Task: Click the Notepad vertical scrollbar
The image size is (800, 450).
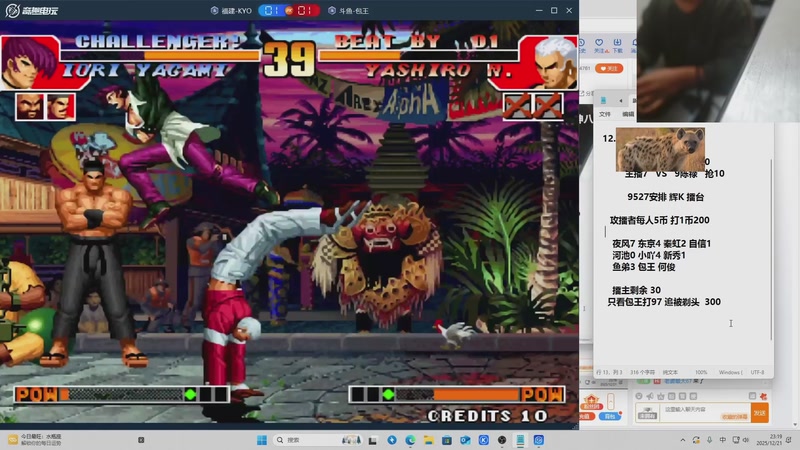Action: pyautogui.click(x=771, y=250)
